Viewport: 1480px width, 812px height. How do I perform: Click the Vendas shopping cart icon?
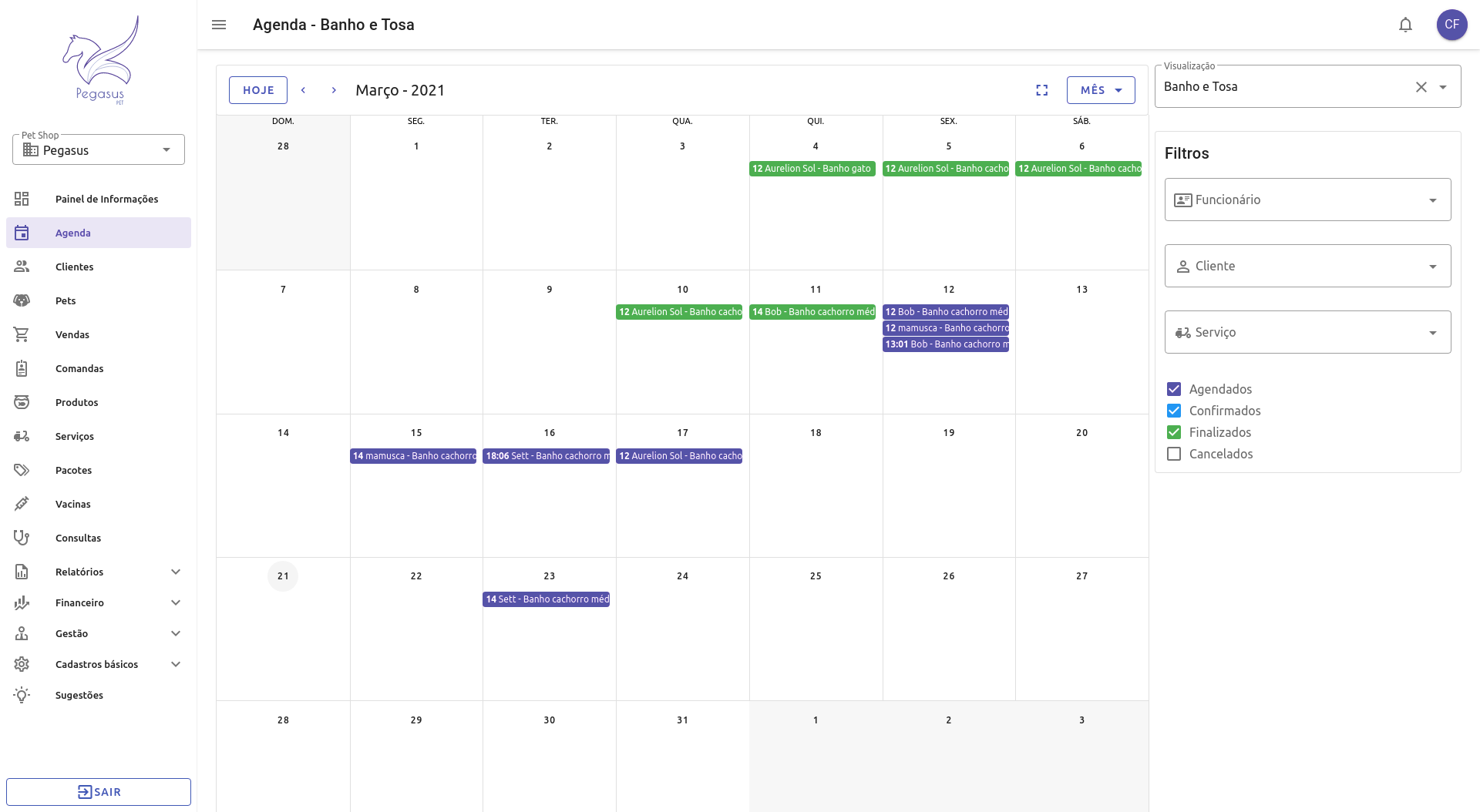pyautogui.click(x=22, y=334)
